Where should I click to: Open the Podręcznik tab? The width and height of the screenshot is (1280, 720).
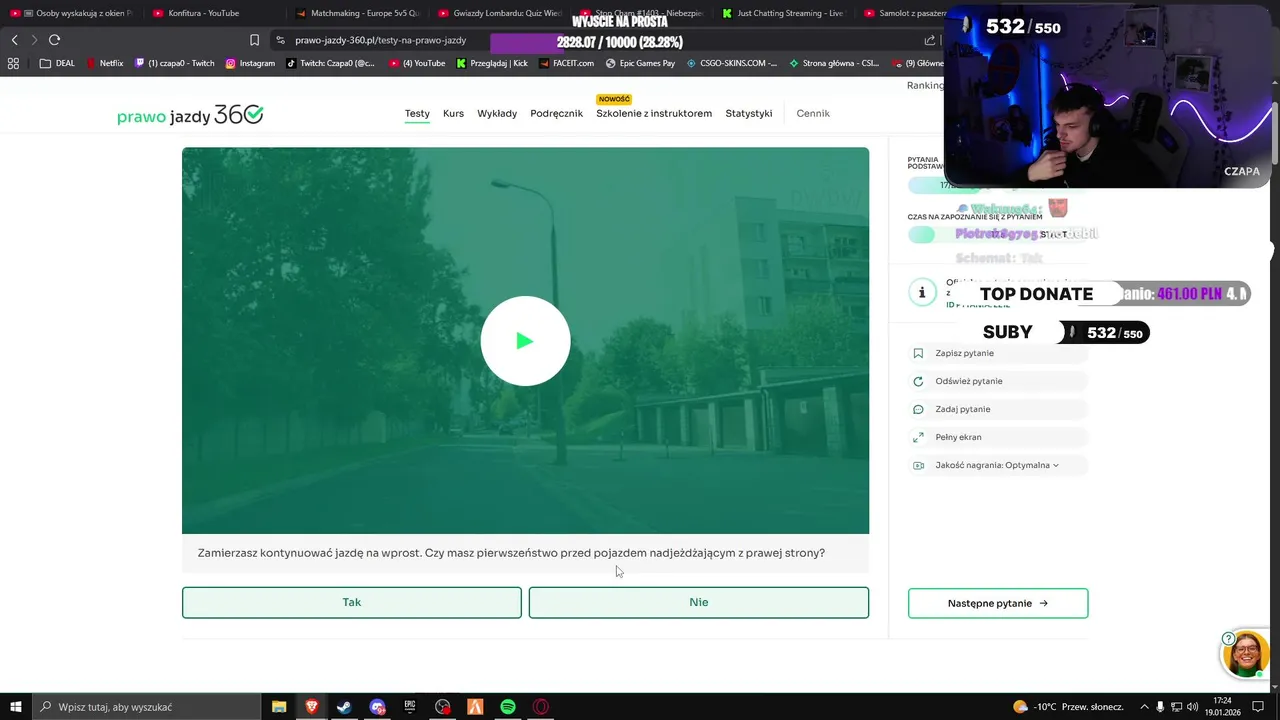pyautogui.click(x=556, y=113)
